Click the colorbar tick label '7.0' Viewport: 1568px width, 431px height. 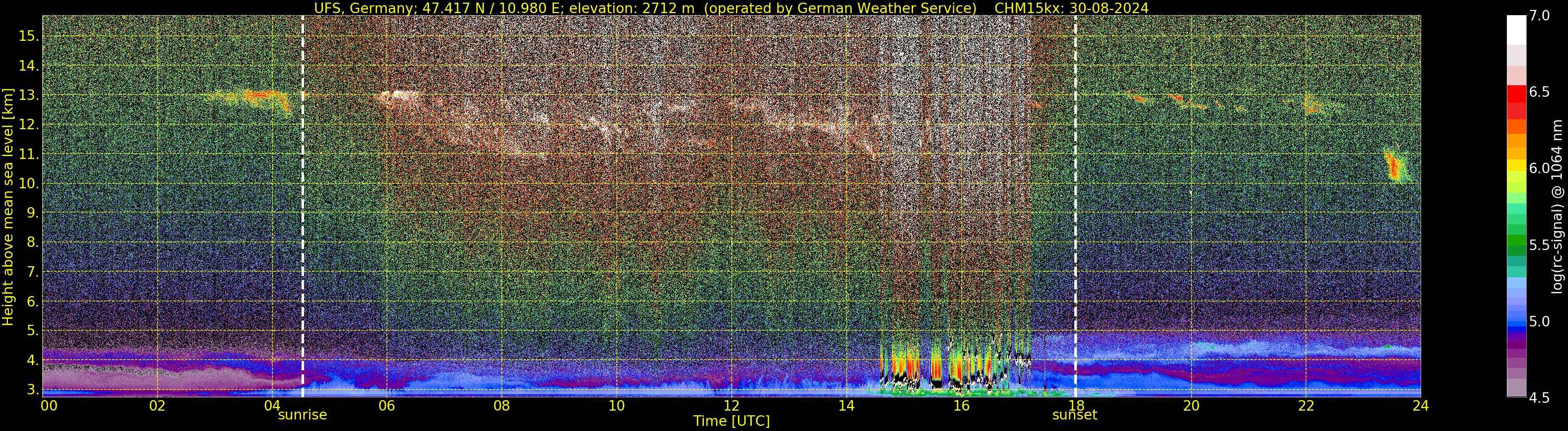coord(1540,16)
